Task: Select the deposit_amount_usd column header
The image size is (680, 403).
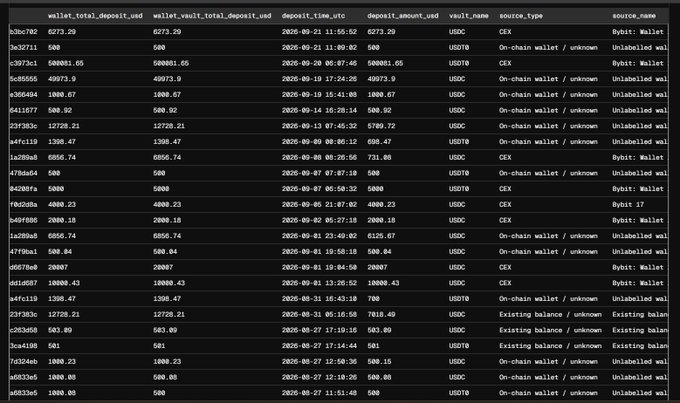Action: [x=403, y=16]
